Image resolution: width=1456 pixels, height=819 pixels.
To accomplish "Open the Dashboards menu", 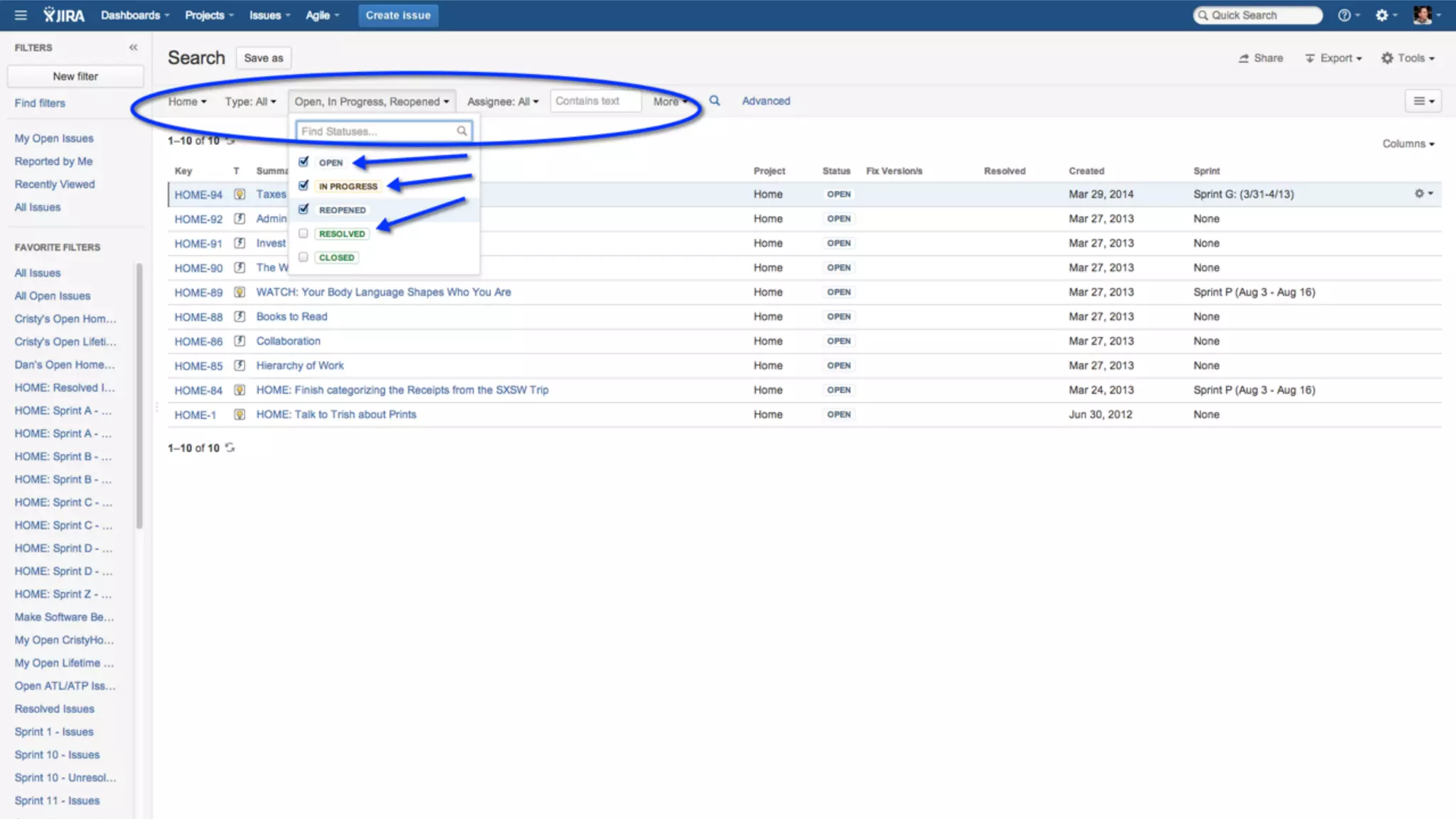I will [134, 15].
